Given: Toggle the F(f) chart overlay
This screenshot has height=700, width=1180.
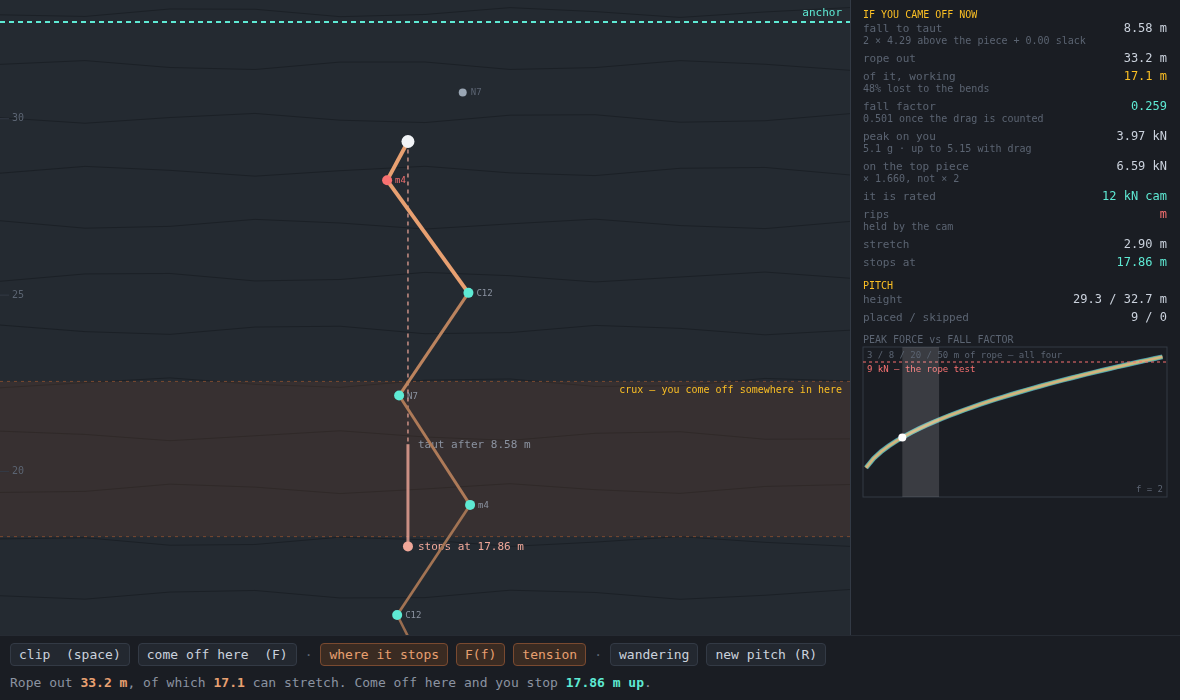Looking at the screenshot, I should 480,655.
